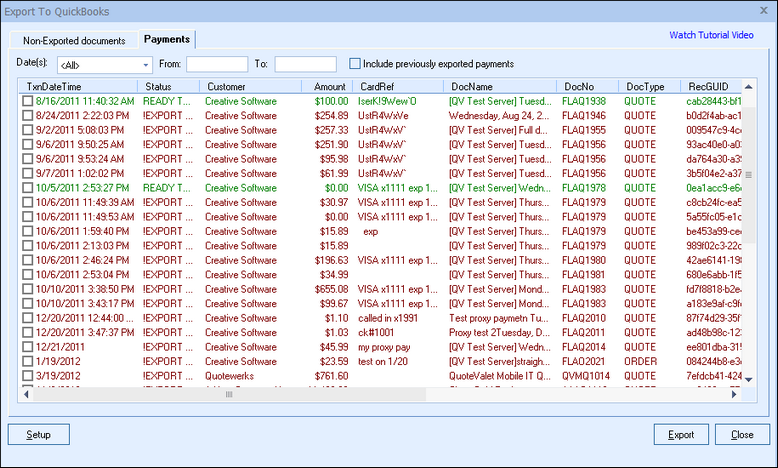Click the Customer column header
Image resolution: width=778 pixels, height=468 pixels.
pyautogui.click(x=226, y=87)
